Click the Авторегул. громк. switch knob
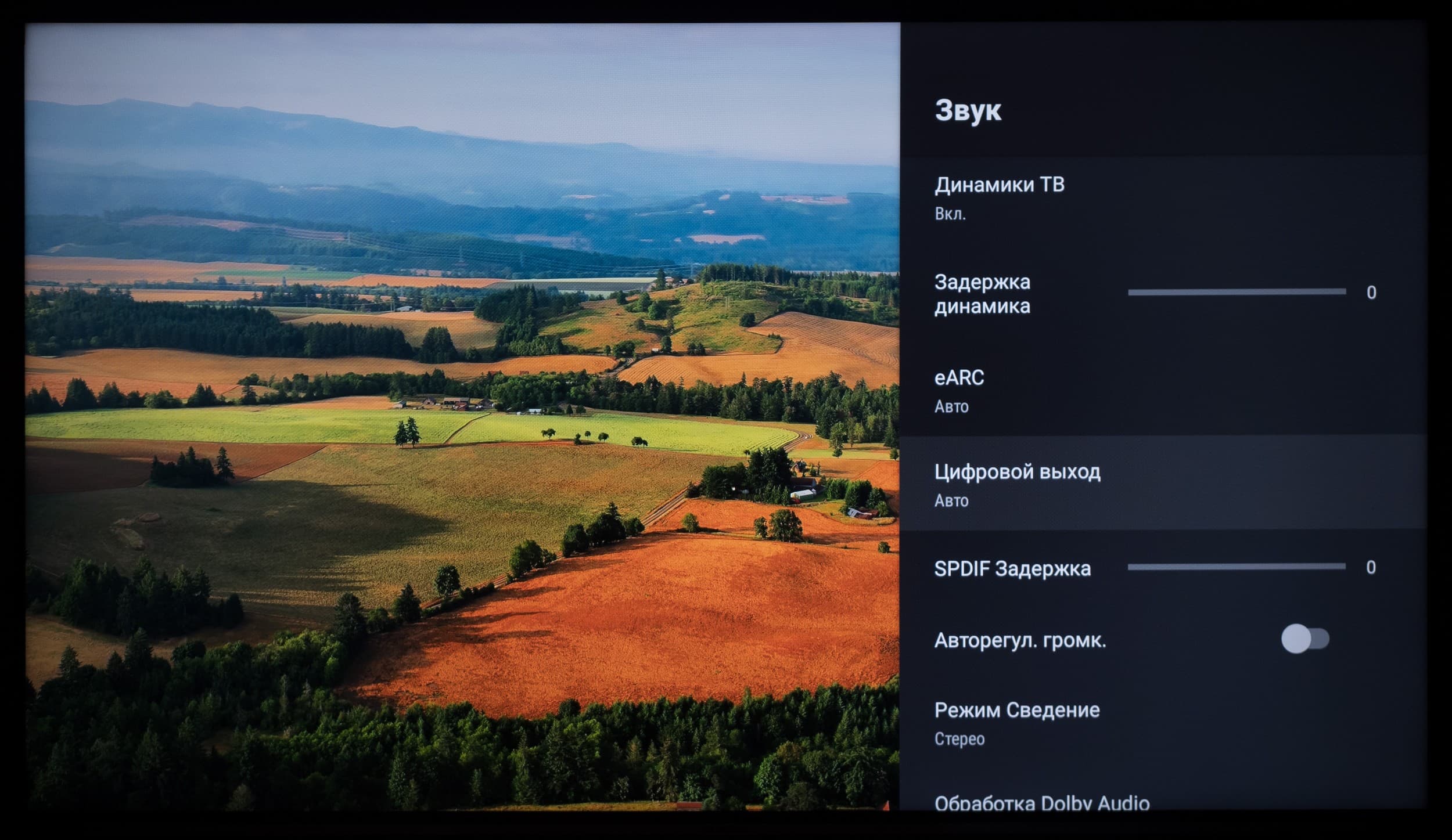Image resolution: width=1452 pixels, height=840 pixels. (x=1296, y=639)
